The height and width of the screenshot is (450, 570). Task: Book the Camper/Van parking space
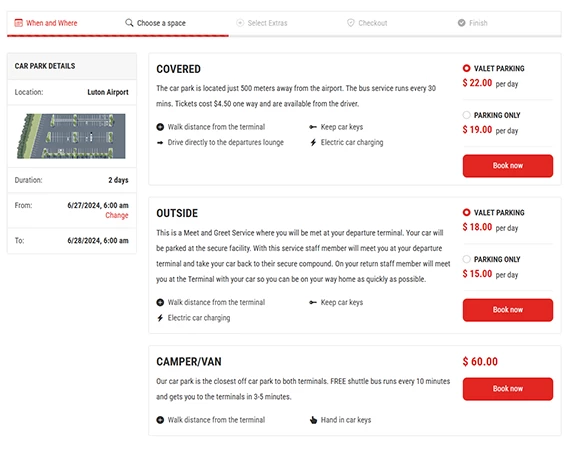tap(507, 389)
